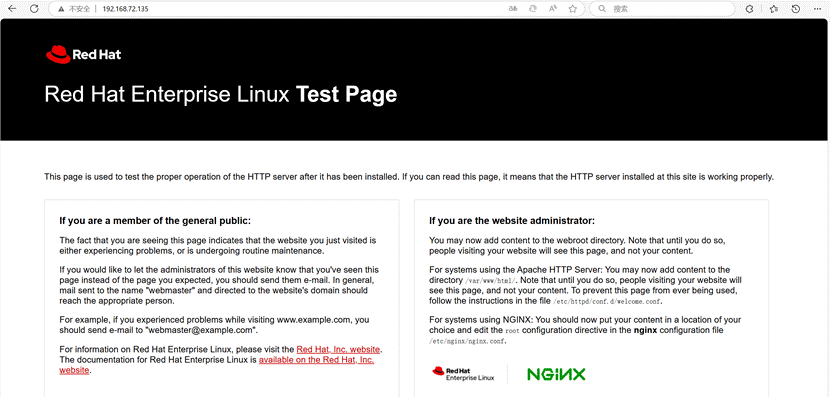Screen dimensions: 830x397
Task: Click the magnifier icon in search box
Action: (602, 9)
